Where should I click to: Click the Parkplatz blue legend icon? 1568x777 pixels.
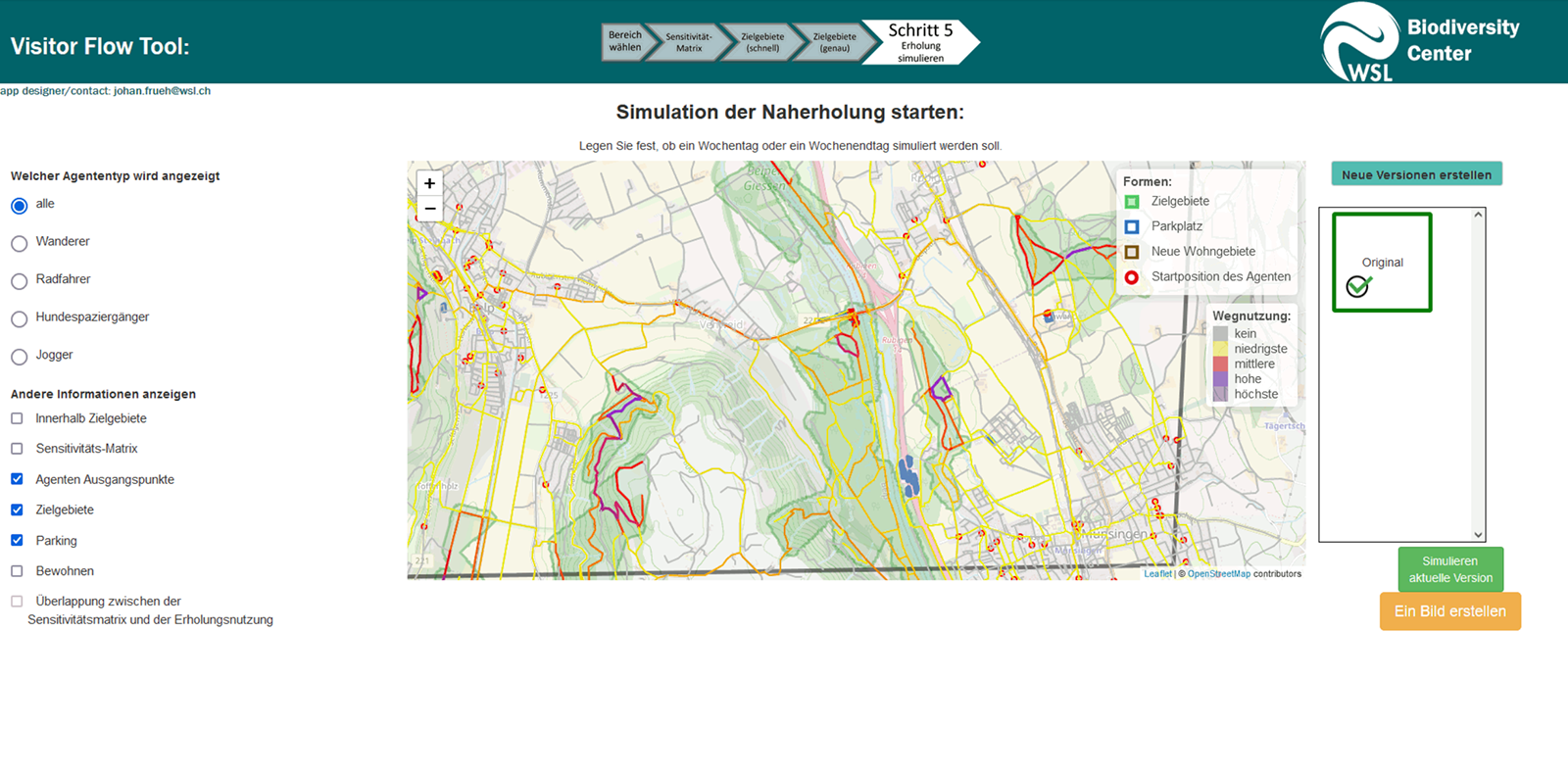click(x=1132, y=226)
